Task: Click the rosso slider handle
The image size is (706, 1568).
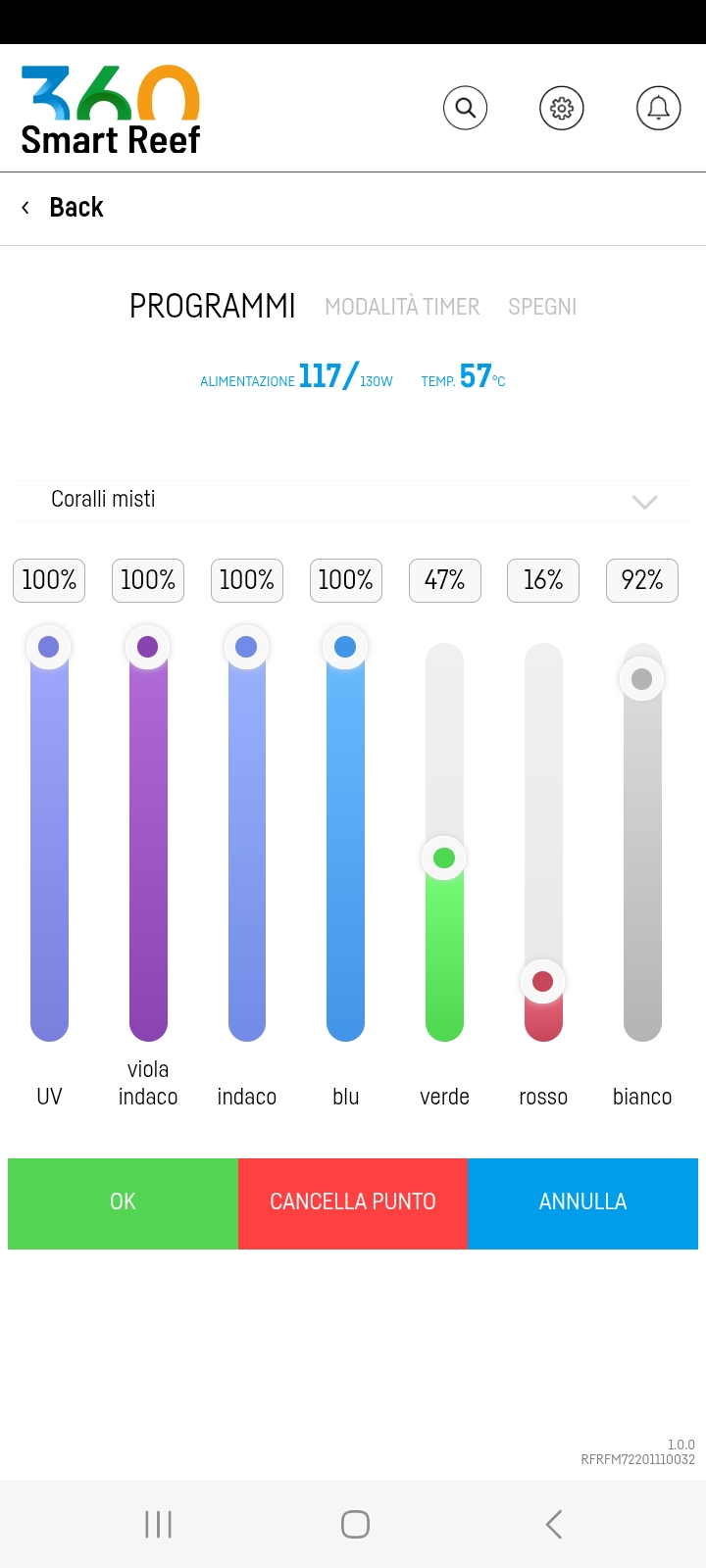Action: point(542,981)
